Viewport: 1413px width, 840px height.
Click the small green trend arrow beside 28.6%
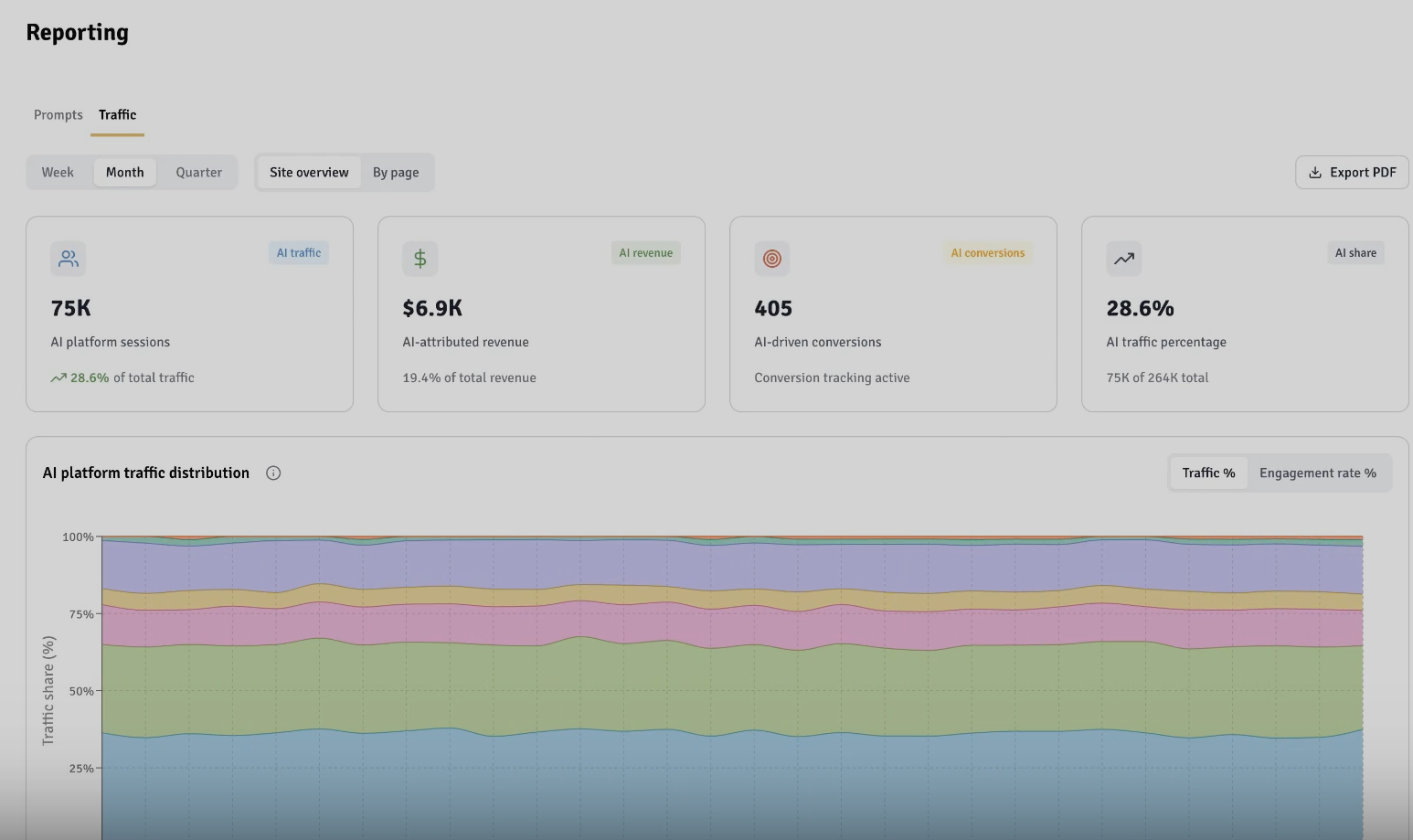58,378
